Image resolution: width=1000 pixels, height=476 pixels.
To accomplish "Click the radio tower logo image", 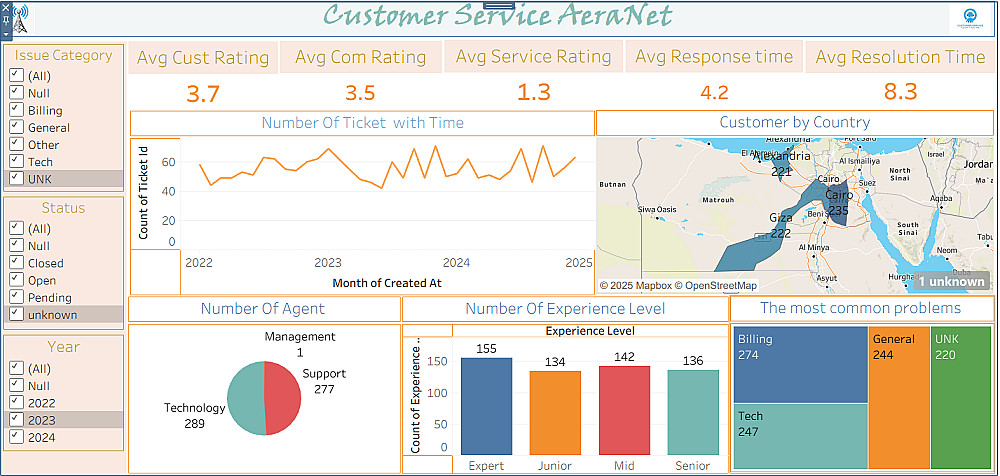I will (20, 19).
